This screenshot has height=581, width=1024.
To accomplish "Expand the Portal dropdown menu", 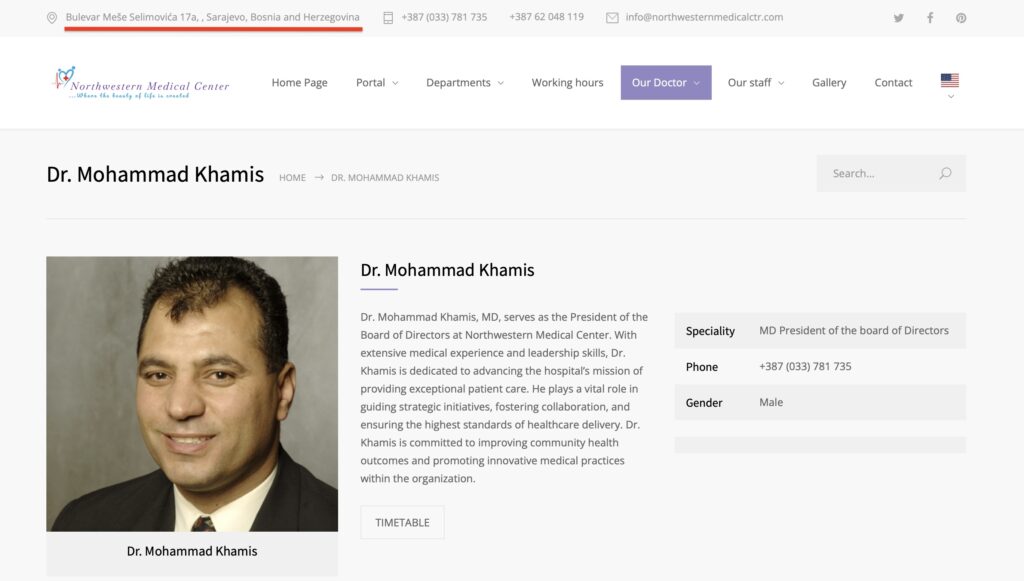I will pyautogui.click(x=377, y=83).
